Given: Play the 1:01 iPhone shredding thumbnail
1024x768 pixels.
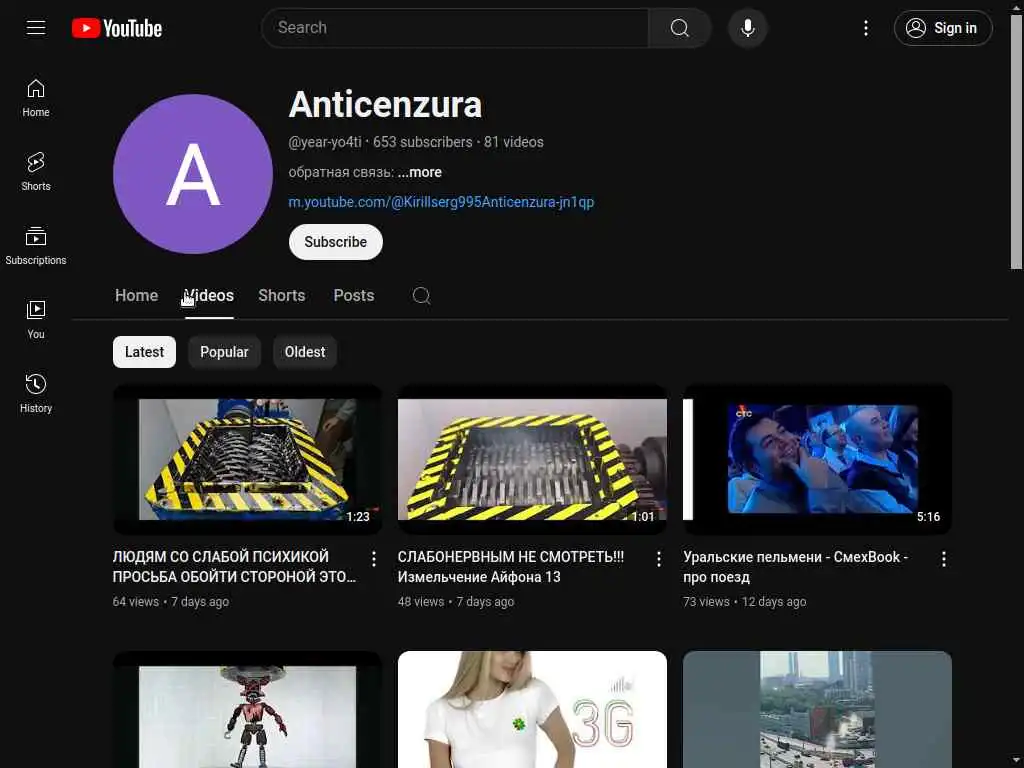Looking at the screenshot, I should click(x=532, y=459).
